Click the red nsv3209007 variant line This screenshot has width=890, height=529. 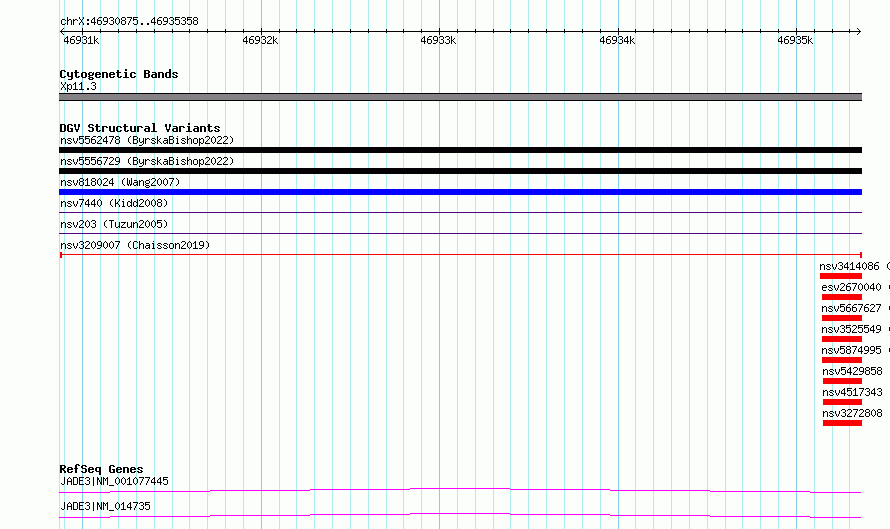tap(460, 255)
